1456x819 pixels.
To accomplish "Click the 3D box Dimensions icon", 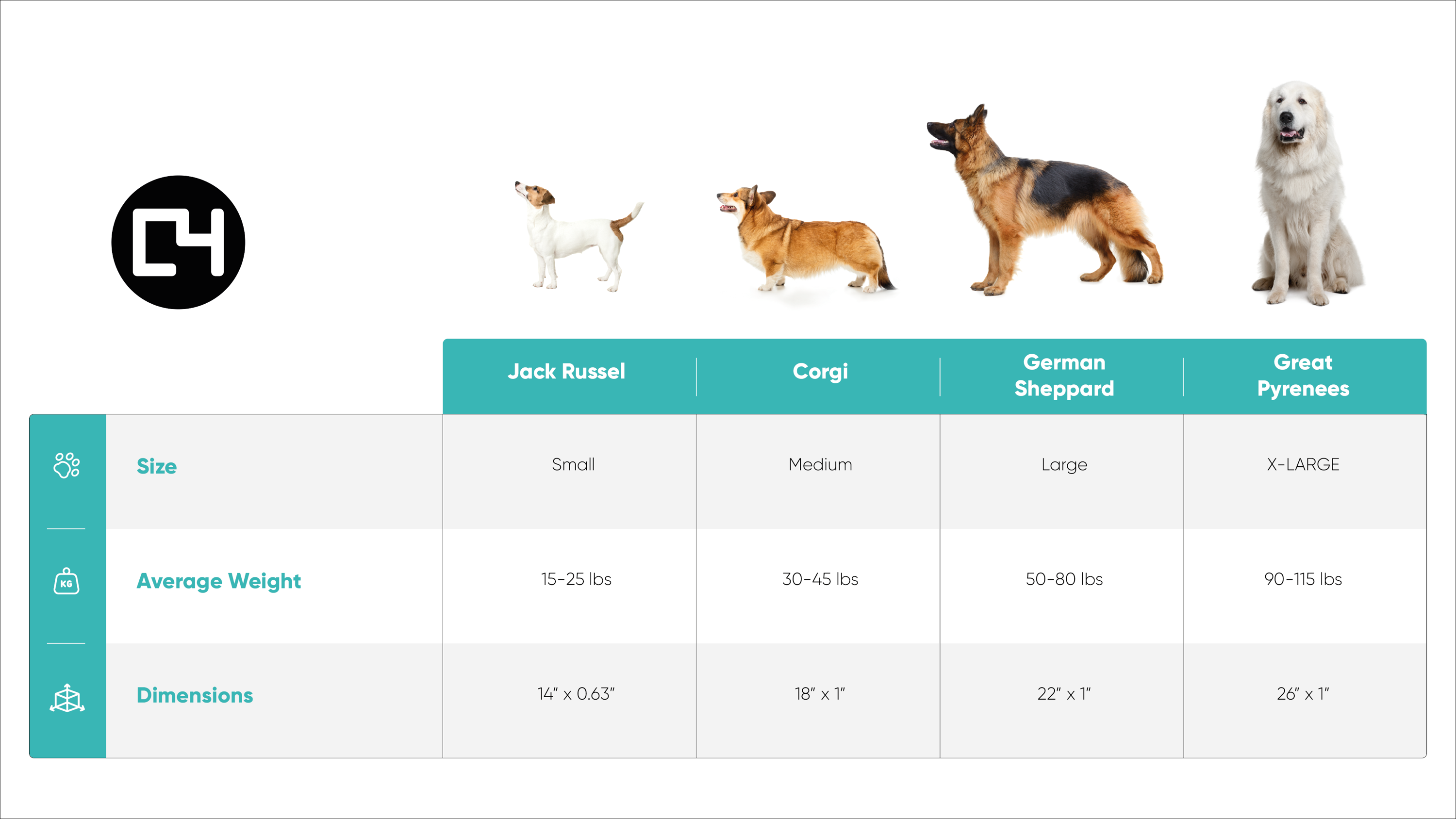I will [x=66, y=698].
